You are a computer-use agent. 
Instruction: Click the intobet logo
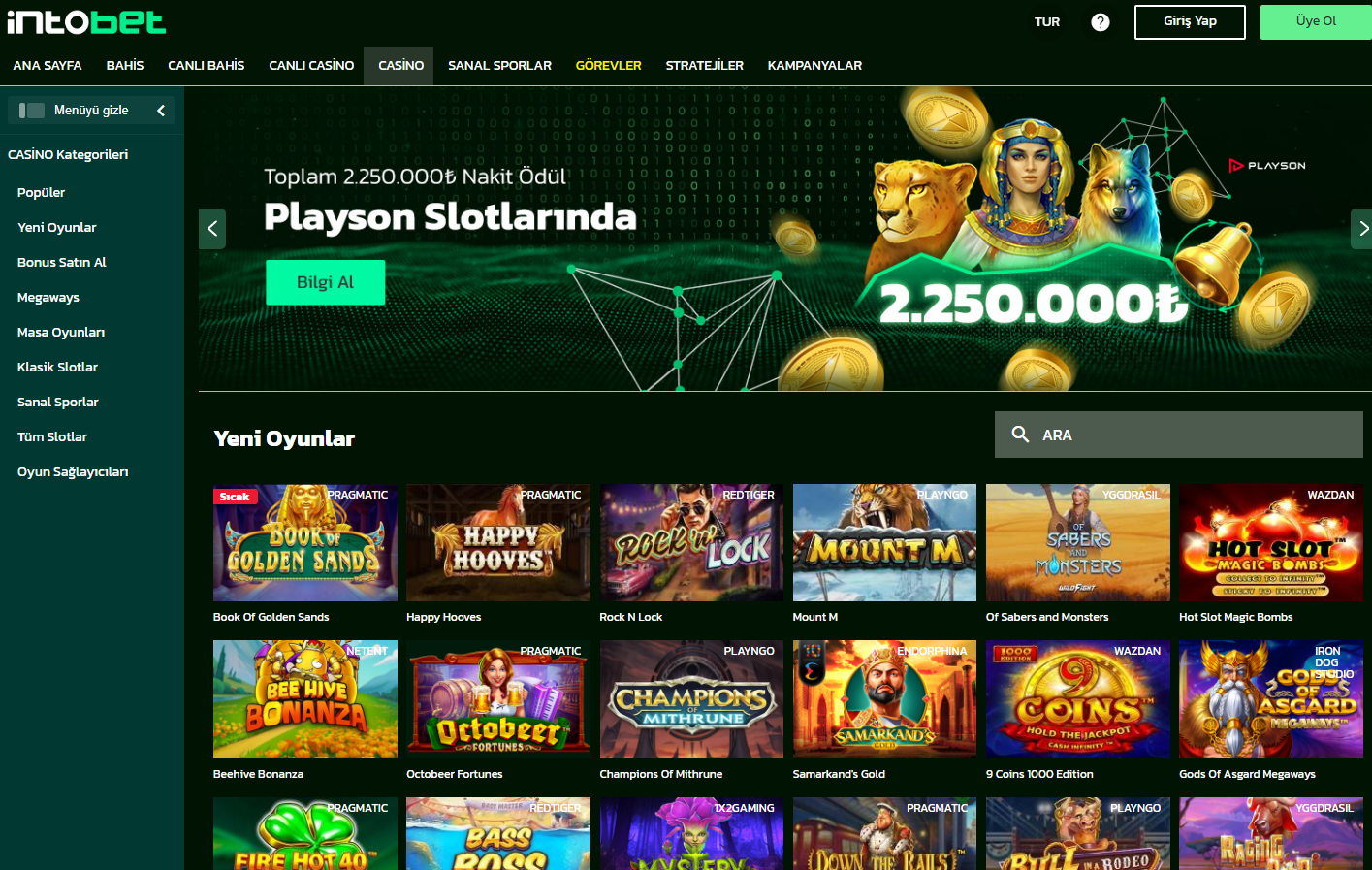86,21
